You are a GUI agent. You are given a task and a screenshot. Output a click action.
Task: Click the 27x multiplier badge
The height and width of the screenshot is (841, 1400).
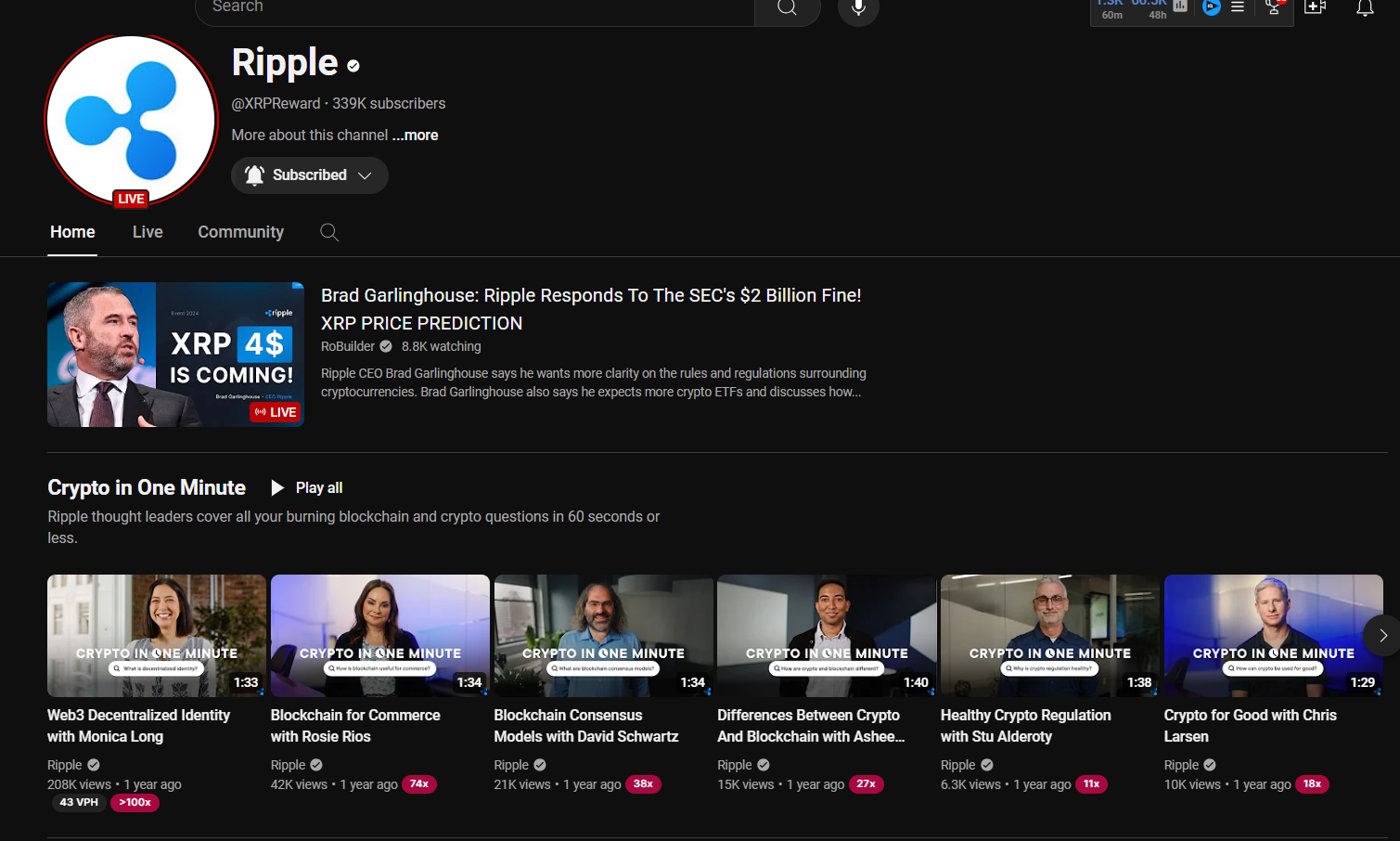(x=867, y=784)
